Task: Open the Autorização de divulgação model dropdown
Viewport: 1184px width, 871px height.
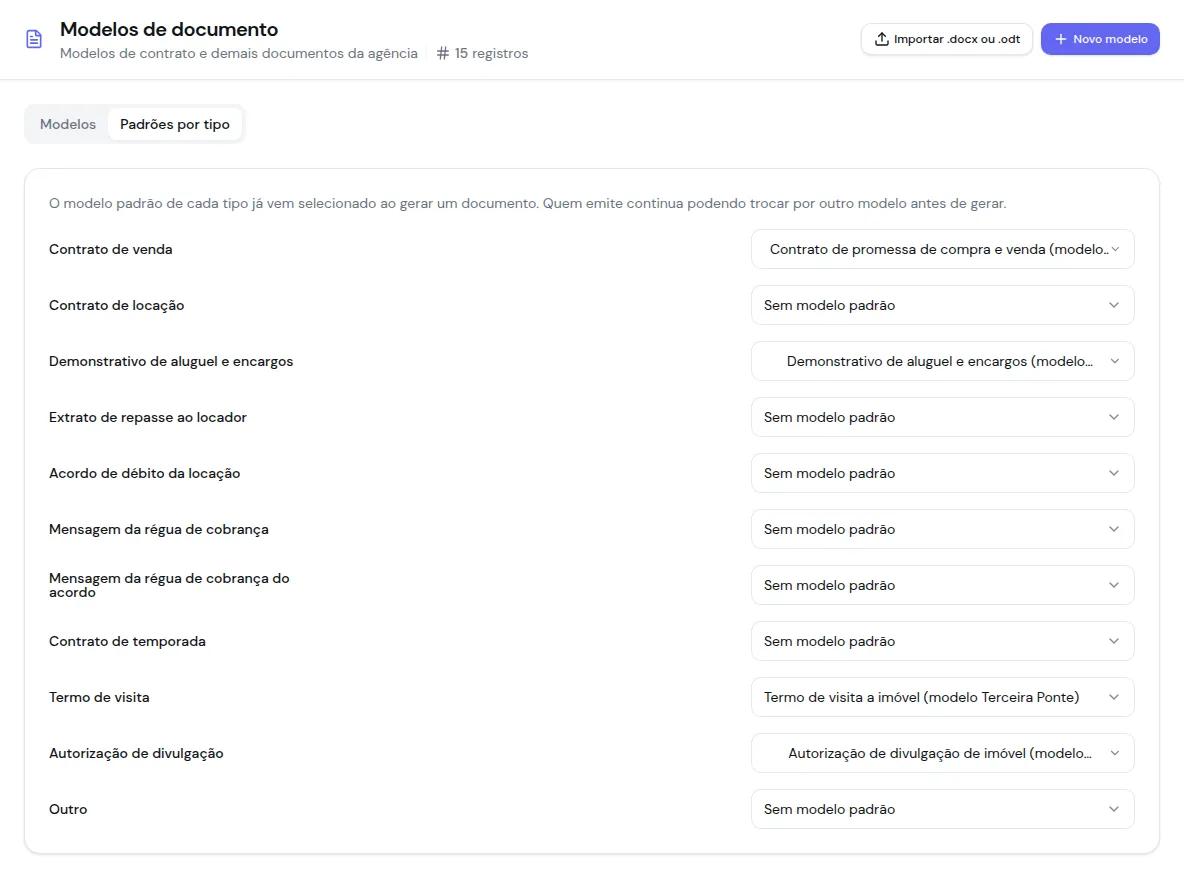Action: click(x=942, y=752)
